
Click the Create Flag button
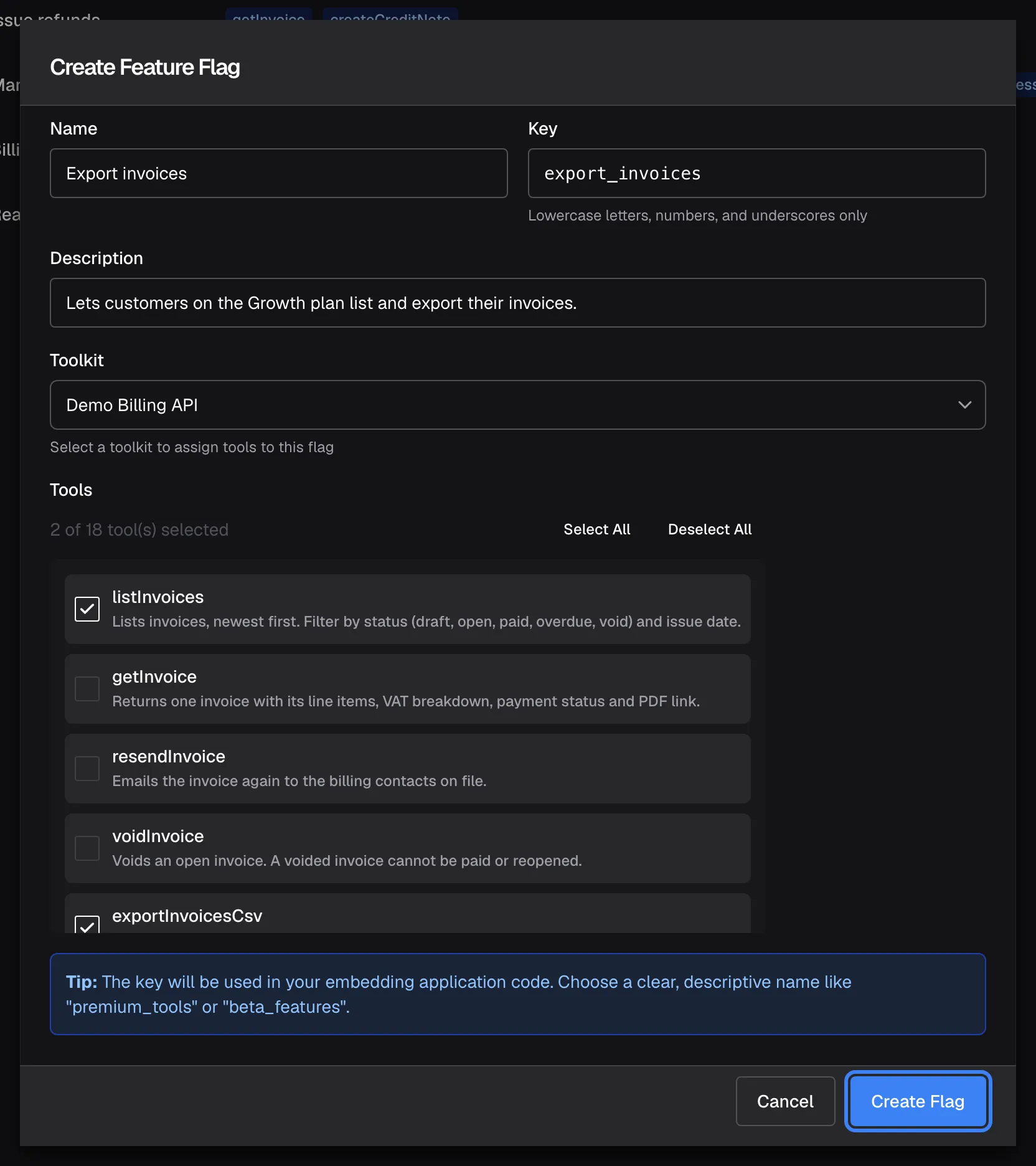tap(918, 1101)
